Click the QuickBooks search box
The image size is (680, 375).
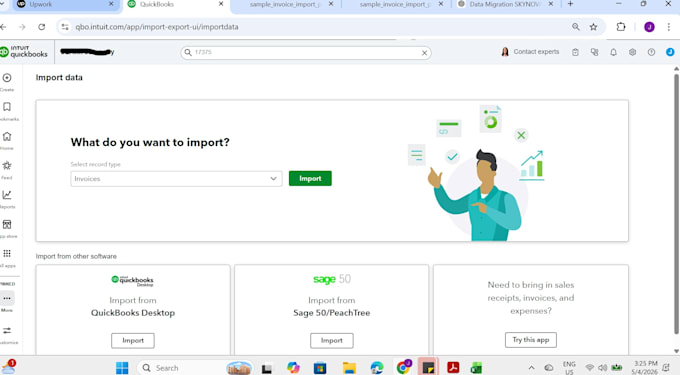click(306, 52)
